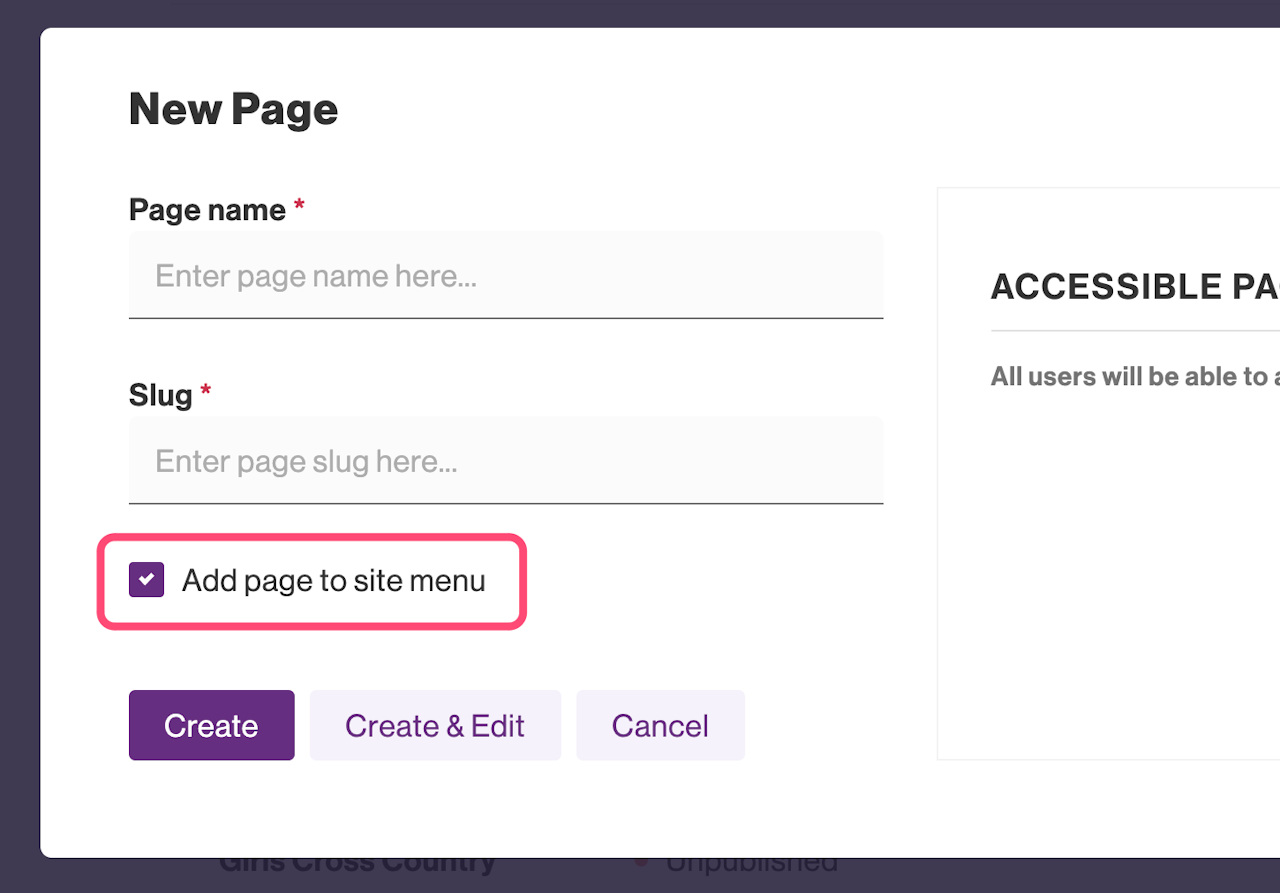The height and width of the screenshot is (893, 1280).
Task: Cancel the New Page dialog
Action: point(660,725)
